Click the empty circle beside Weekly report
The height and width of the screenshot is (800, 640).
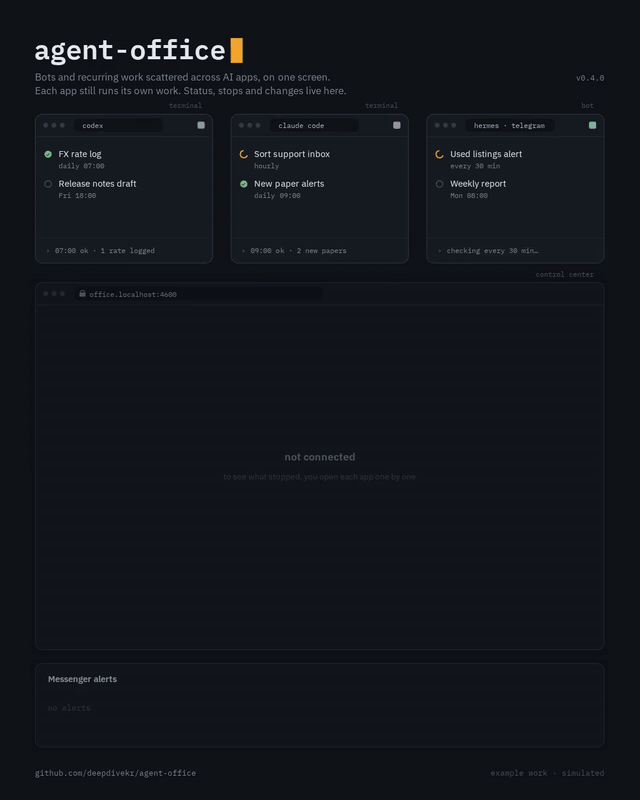(x=439, y=184)
